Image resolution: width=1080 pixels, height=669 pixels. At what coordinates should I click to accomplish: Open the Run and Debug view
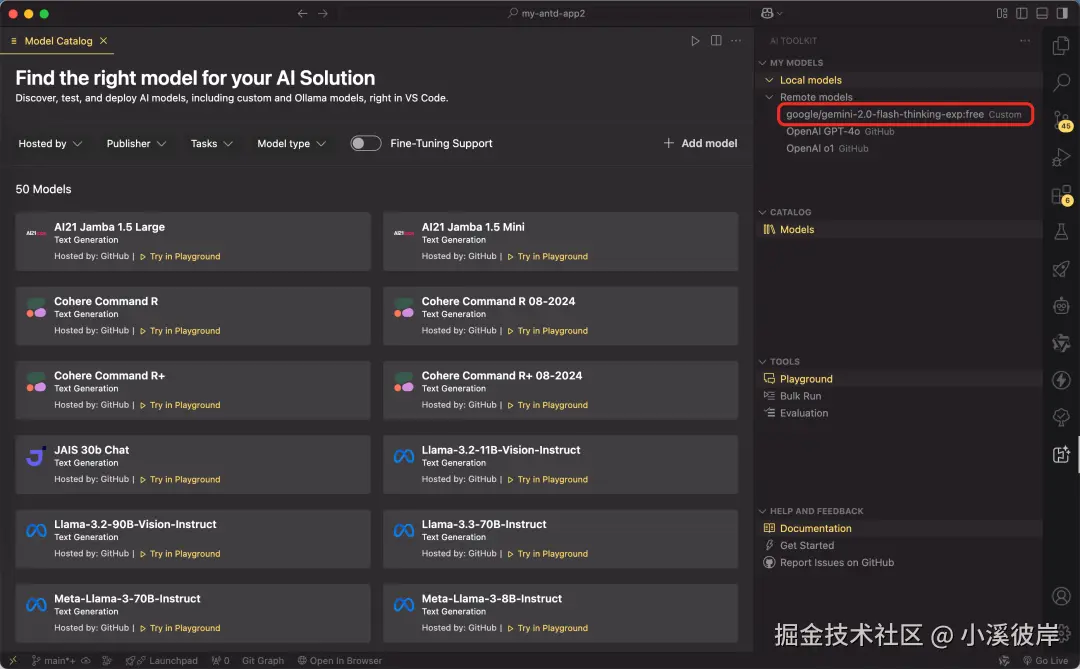click(x=1061, y=158)
